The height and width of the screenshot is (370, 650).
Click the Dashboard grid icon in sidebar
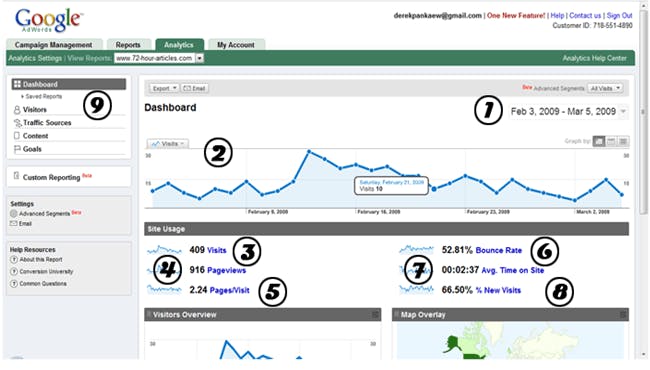(17, 84)
